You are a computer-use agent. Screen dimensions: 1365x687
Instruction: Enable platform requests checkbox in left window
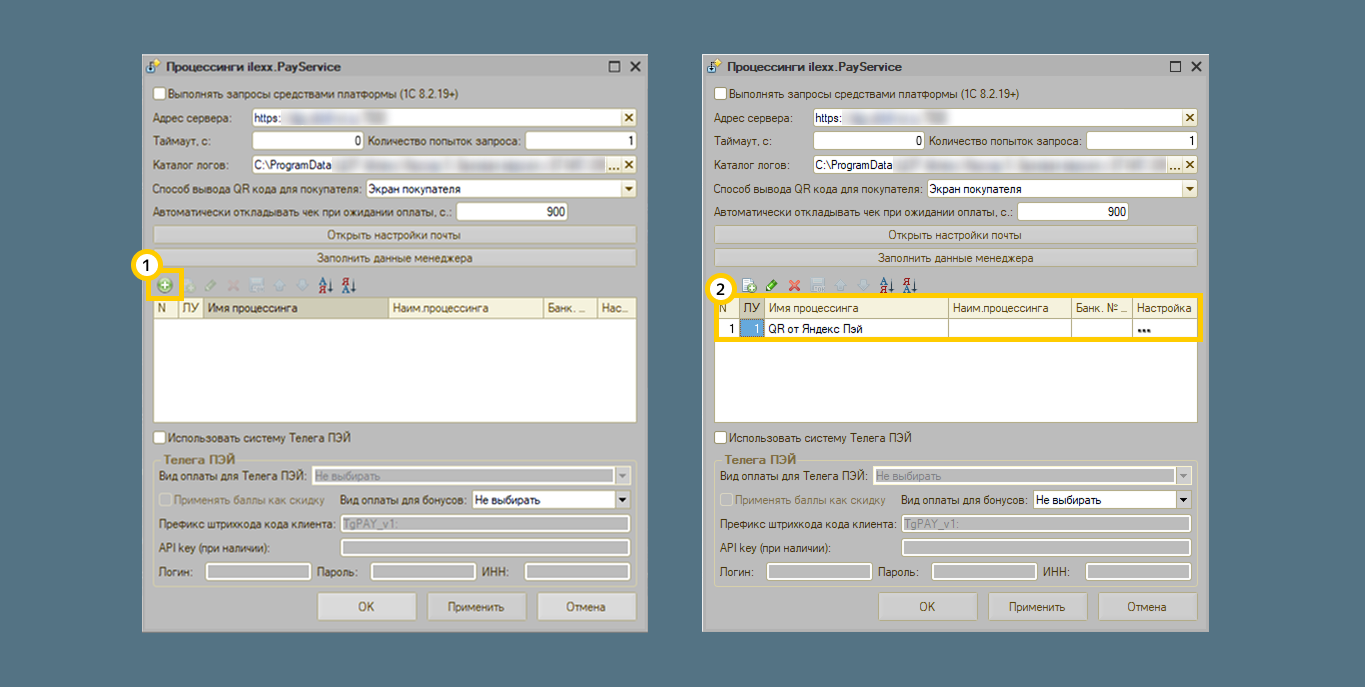pyautogui.click(x=159, y=94)
